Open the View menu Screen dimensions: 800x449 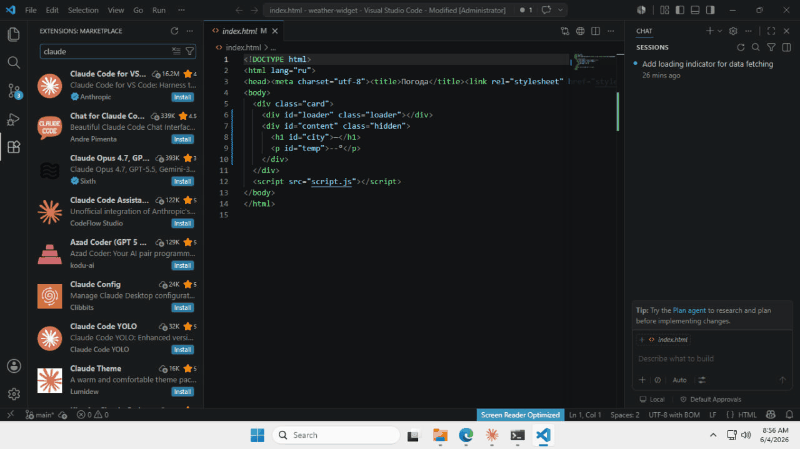[x=116, y=10]
